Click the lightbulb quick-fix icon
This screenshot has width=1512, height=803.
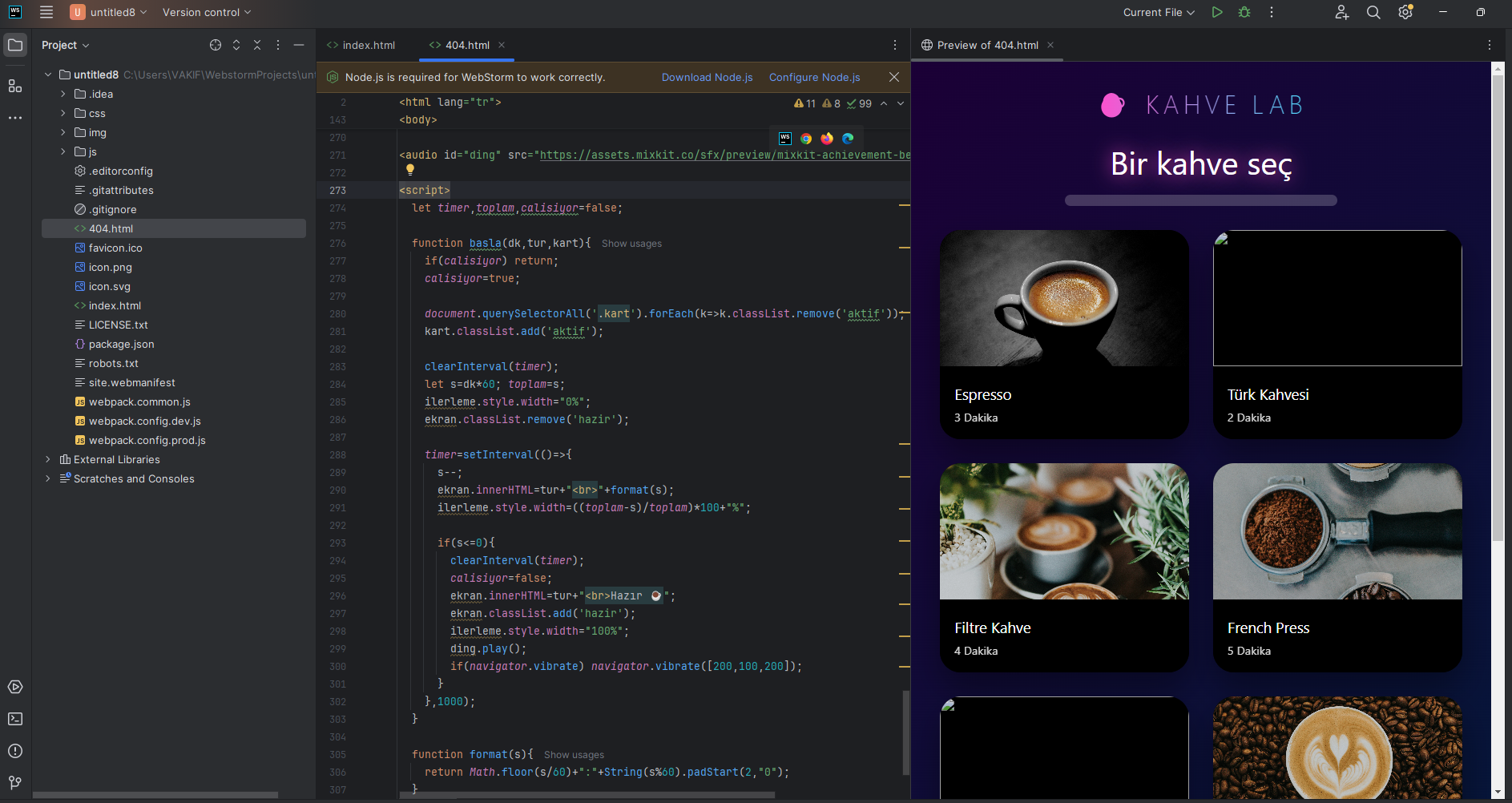click(x=410, y=170)
